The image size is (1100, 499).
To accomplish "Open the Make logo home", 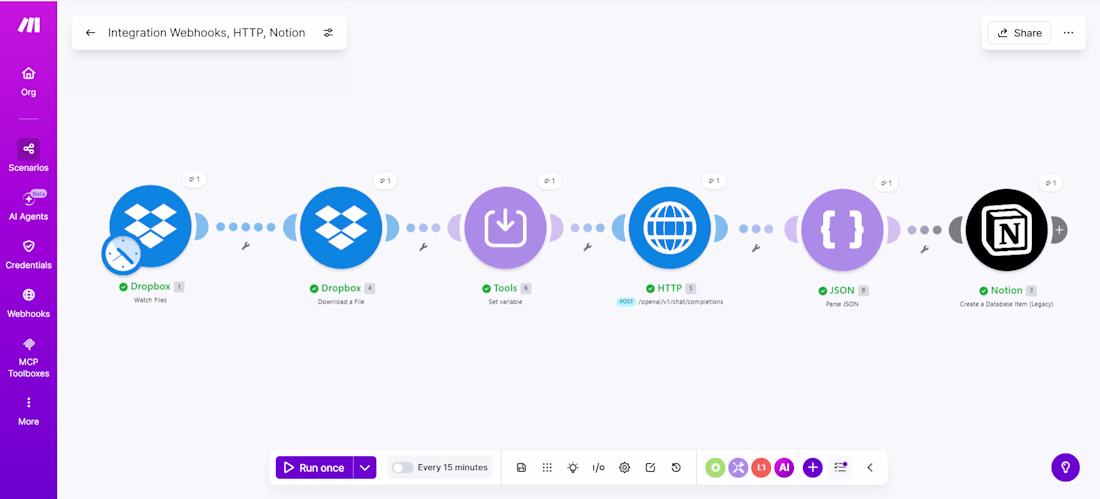I will (29, 25).
